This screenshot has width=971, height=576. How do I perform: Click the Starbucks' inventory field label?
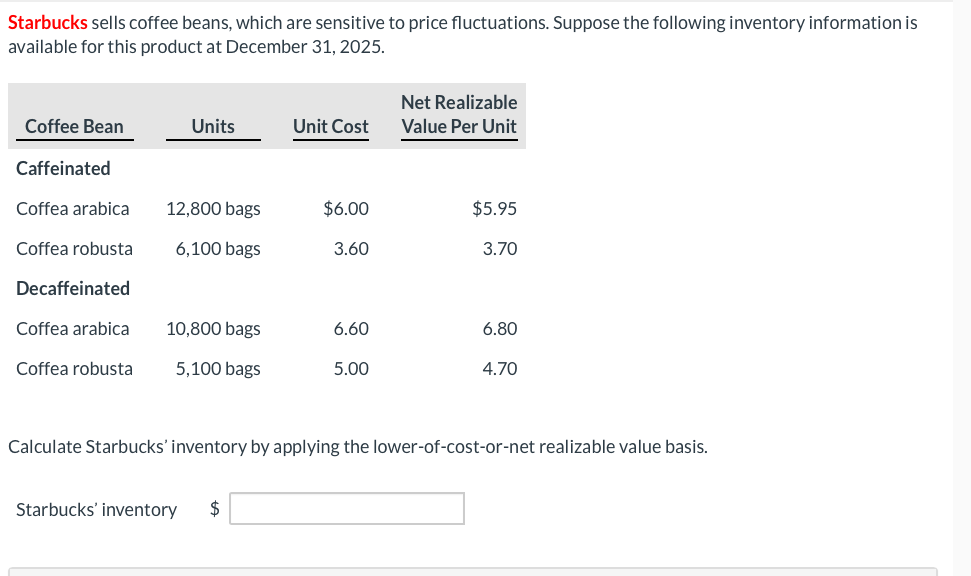coord(96,510)
